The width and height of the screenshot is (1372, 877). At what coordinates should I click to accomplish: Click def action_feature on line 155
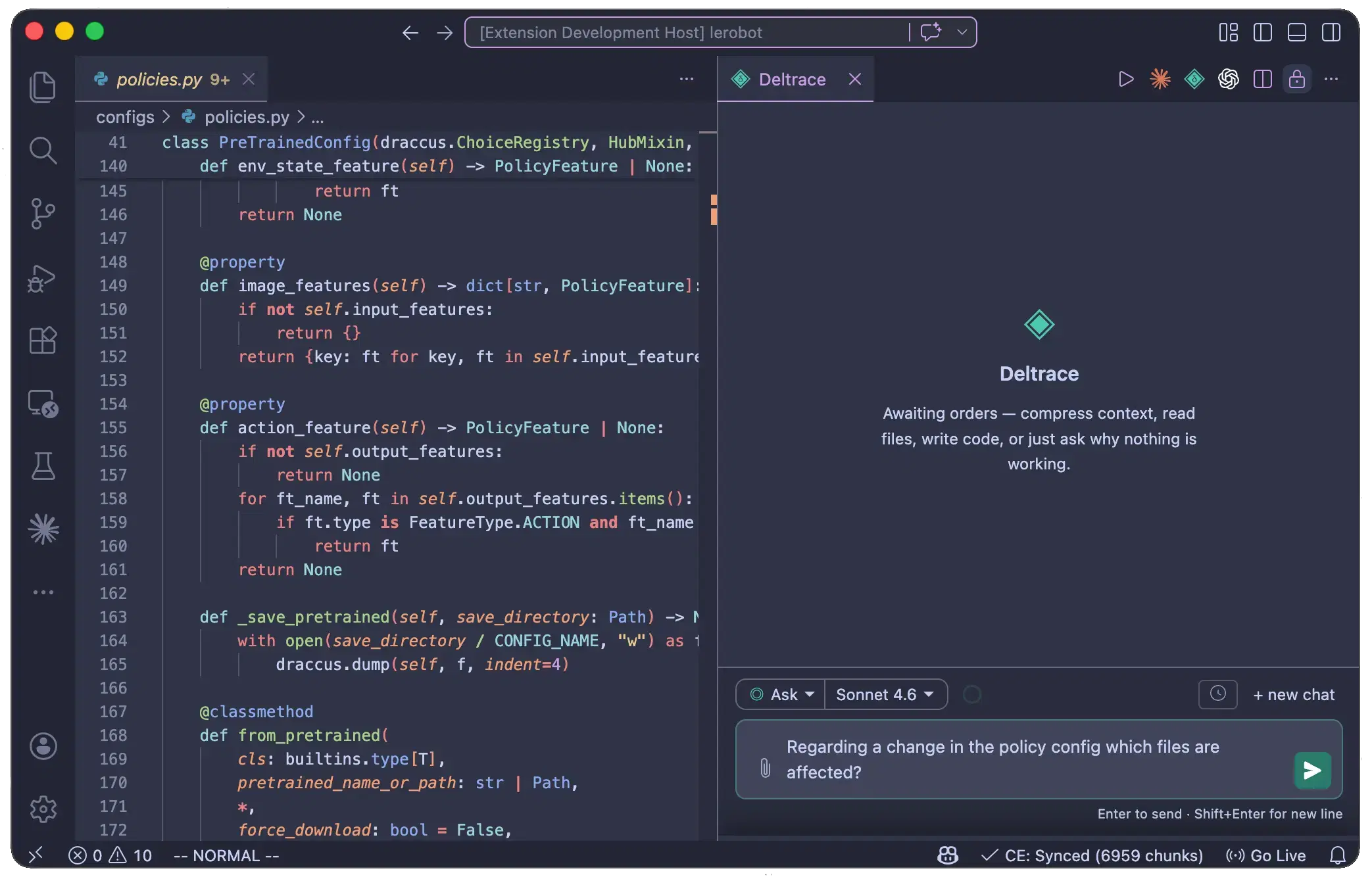point(285,428)
